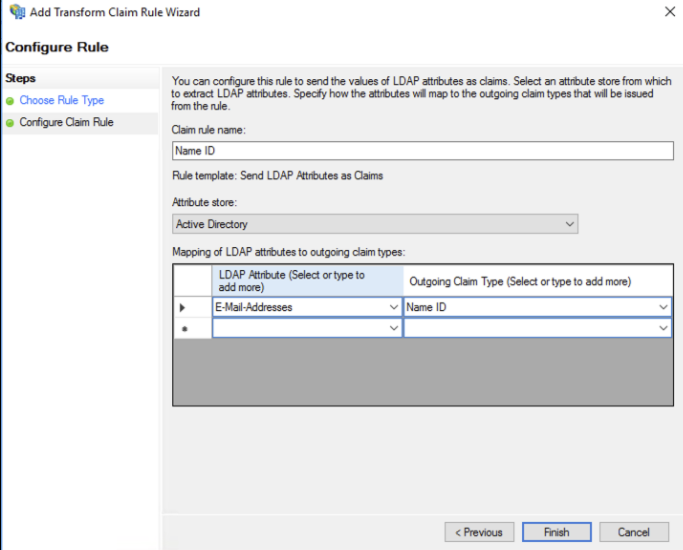Viewport: 683px width, 550px height.
Task: Click the LDAP Attribute column header
Action: 308,281
